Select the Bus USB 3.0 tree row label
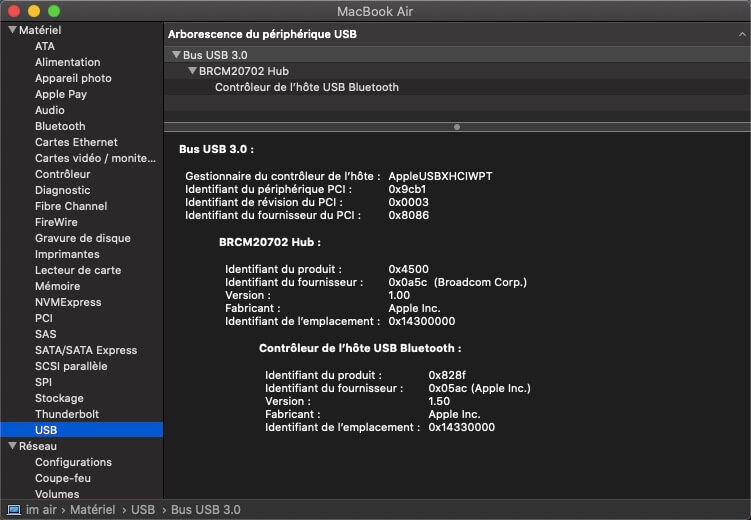Image resolution: width=751 pixels, height=520 pixels. (215, 55)
